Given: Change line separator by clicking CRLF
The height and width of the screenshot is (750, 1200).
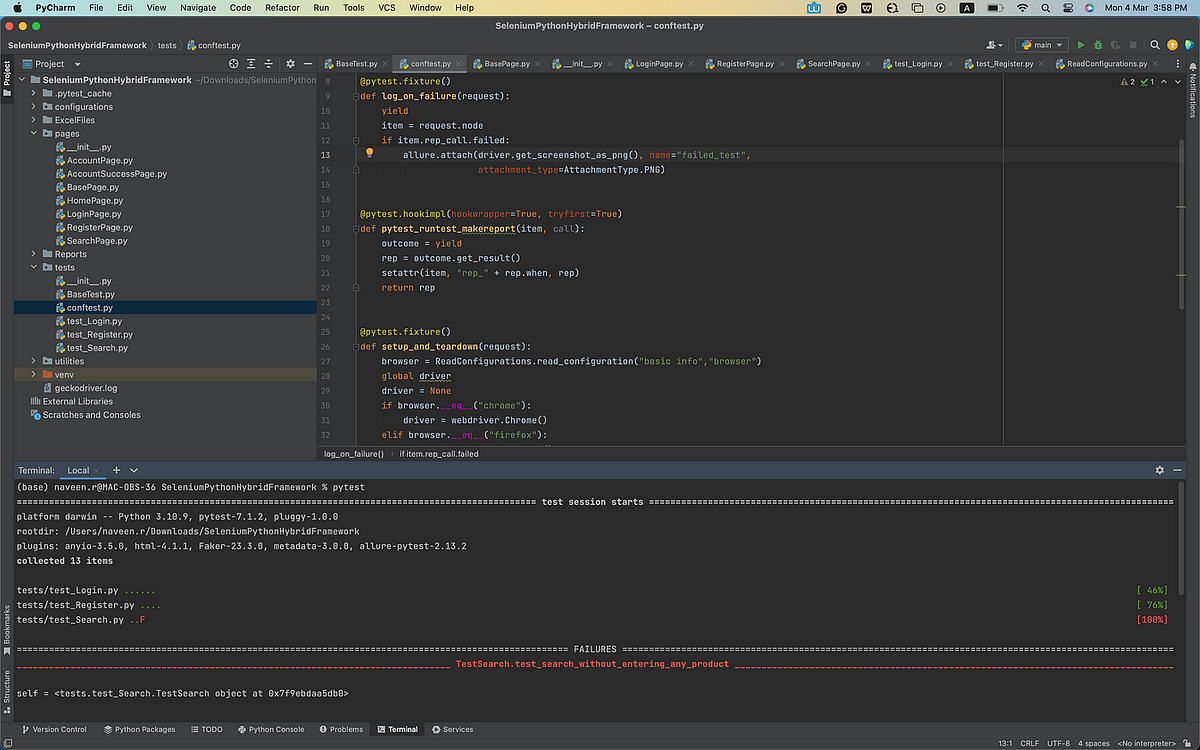Looking at the screenshot, I should tap(1029, 743).
